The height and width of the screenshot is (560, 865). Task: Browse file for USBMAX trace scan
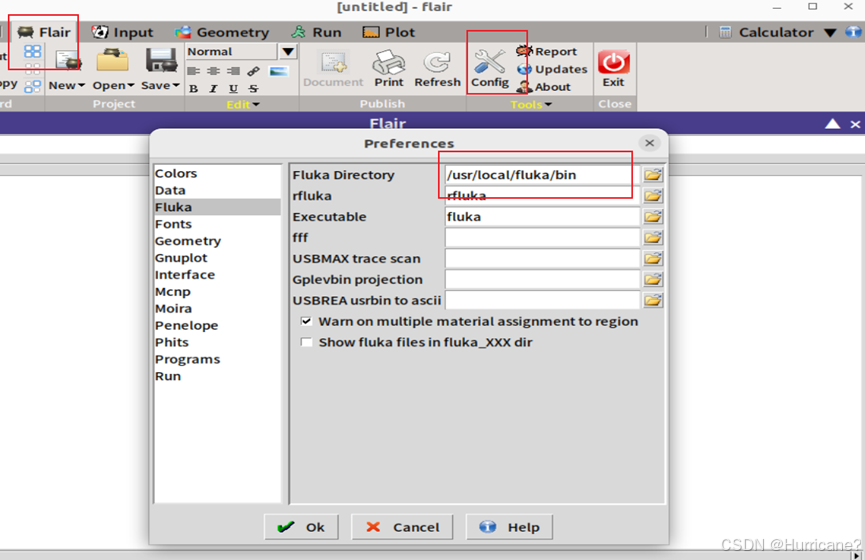(653, 259)
